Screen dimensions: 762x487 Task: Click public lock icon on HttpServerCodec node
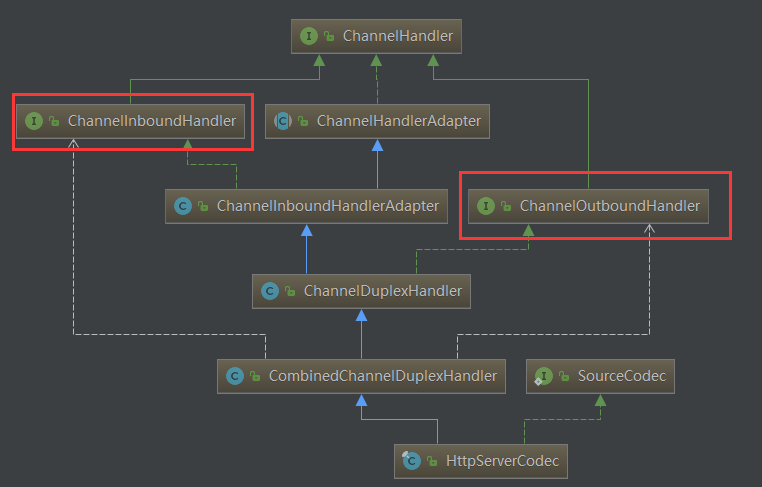(432, 461)
